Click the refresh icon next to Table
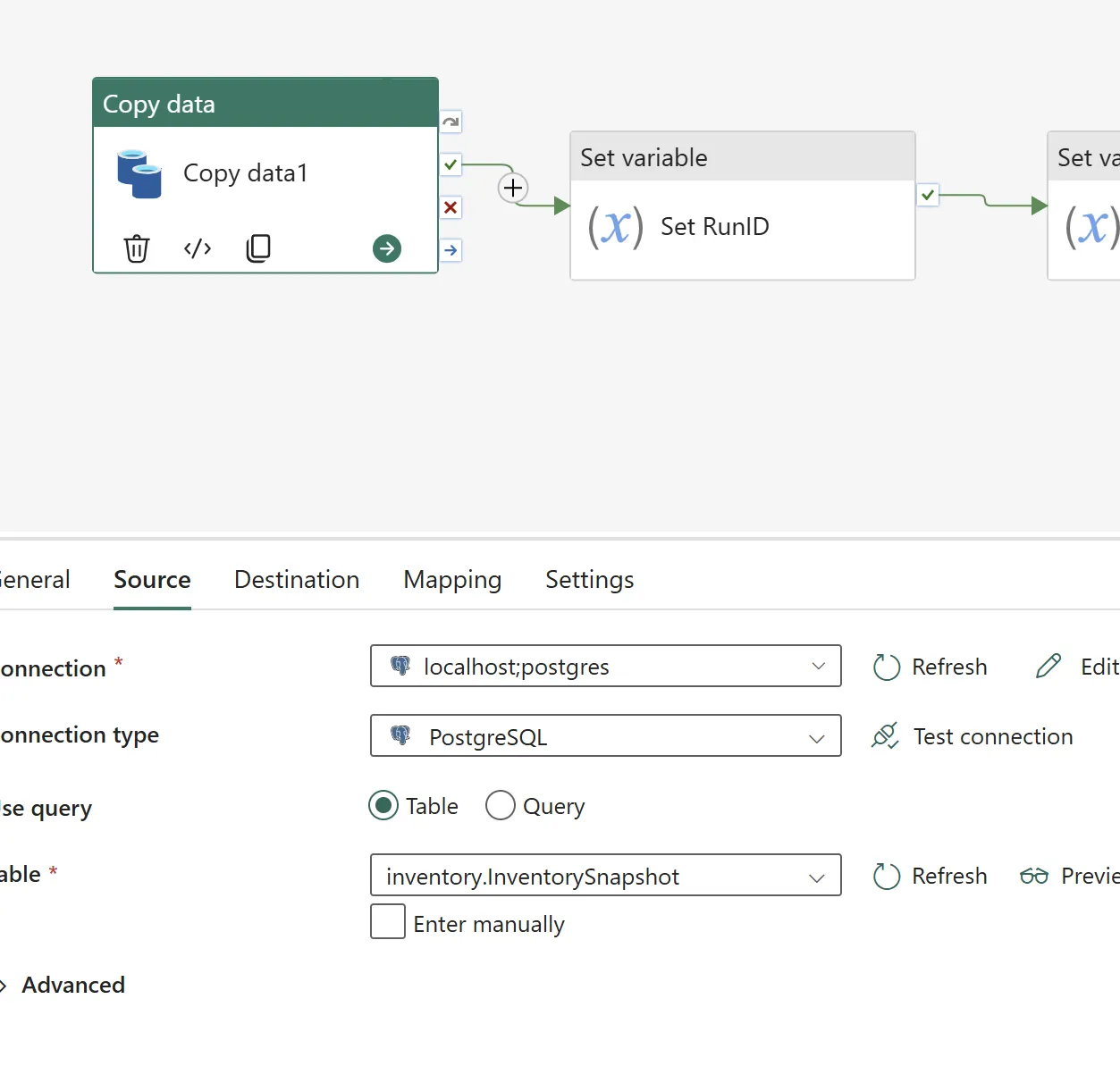This screenshot has height=1066, width=1120. click(886, 877)
